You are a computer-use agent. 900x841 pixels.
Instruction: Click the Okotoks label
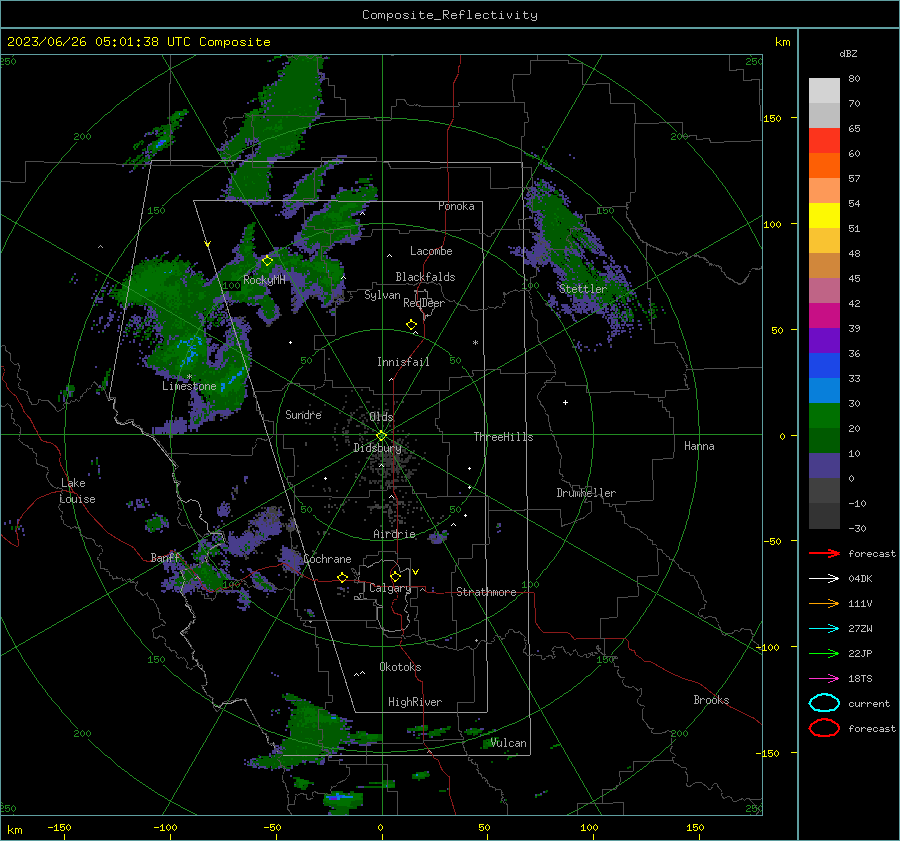(x=400, y=667)
